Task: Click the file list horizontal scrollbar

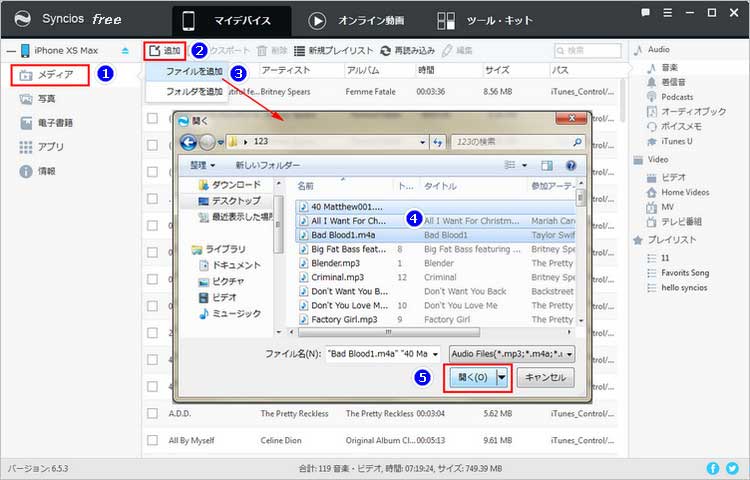Action: pos(388,332)
